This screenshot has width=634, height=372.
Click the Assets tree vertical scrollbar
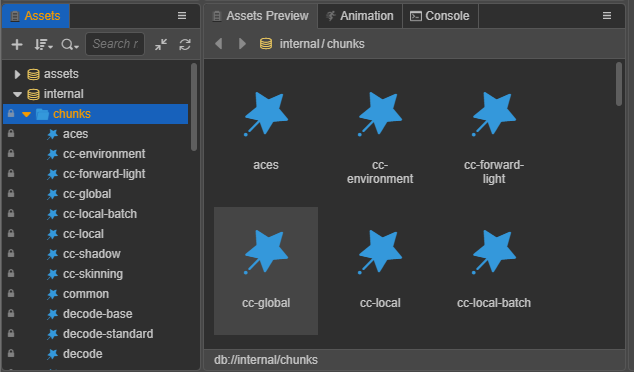click(x=194, y=107)
